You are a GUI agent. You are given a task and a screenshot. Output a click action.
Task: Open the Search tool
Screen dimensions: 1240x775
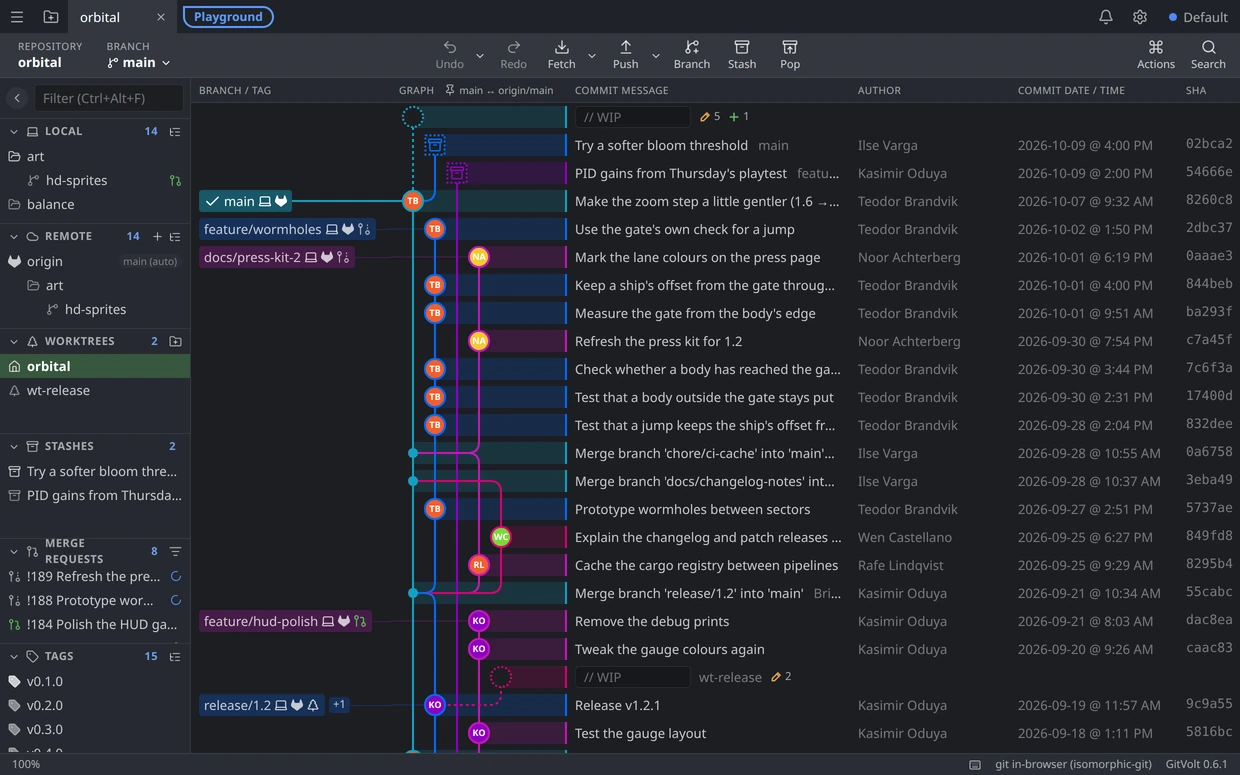click(x=1208, y=47)
